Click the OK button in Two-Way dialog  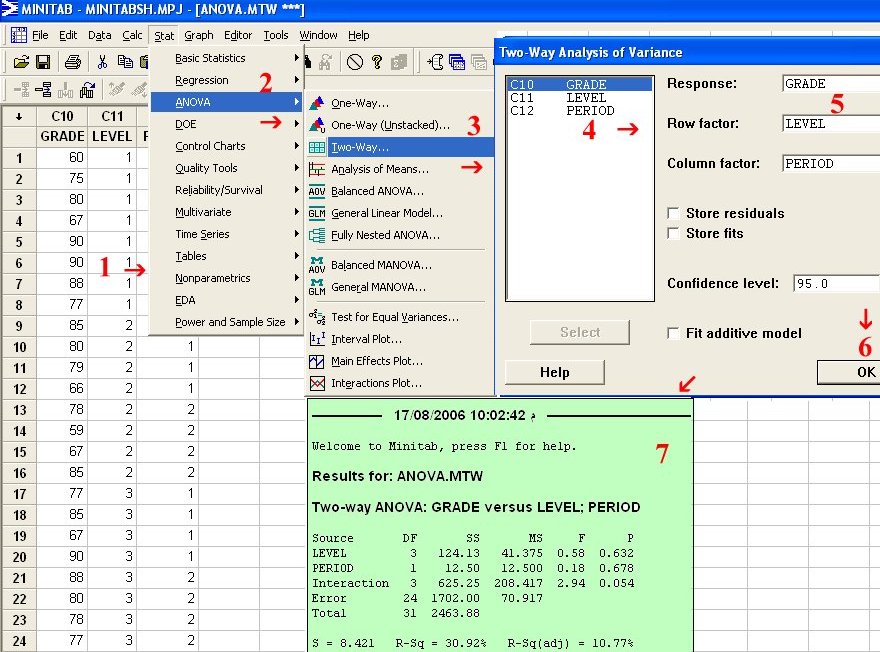pyautogui.click(x=849, y=373)
